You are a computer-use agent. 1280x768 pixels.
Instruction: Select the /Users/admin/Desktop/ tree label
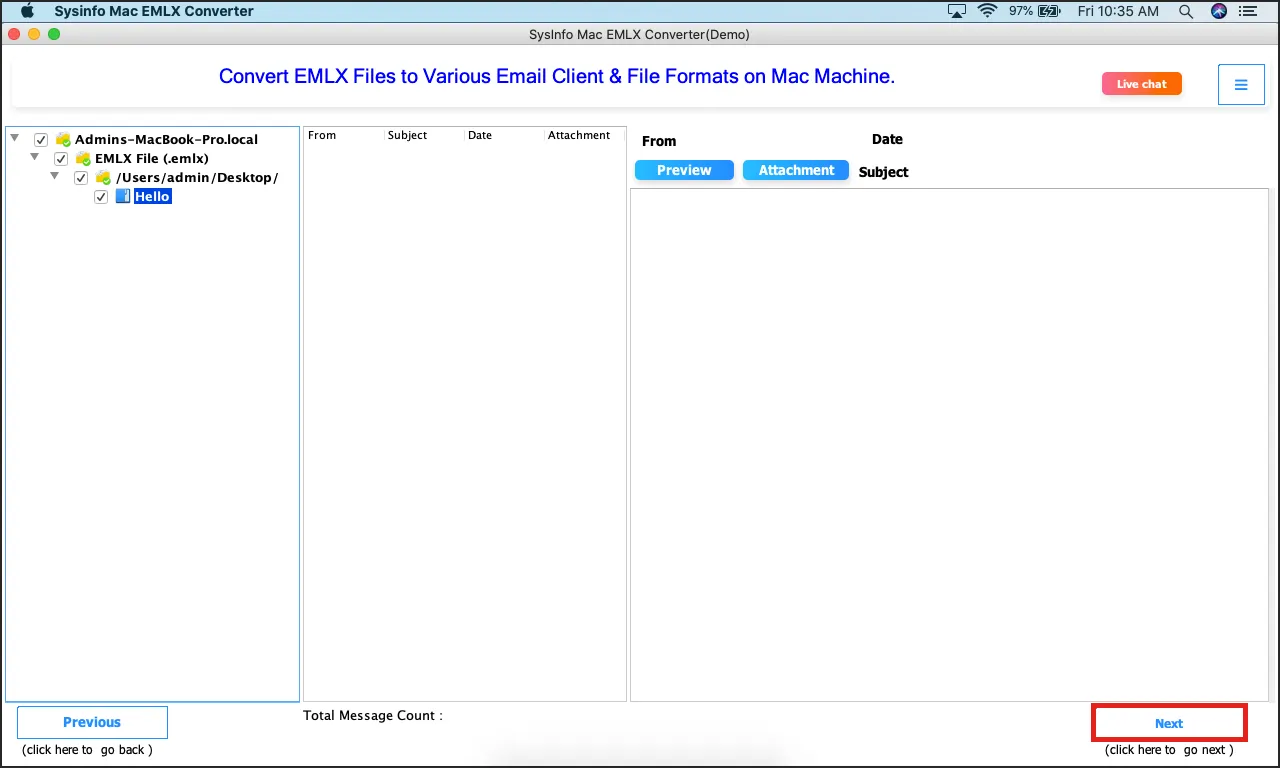coord(197,178)
